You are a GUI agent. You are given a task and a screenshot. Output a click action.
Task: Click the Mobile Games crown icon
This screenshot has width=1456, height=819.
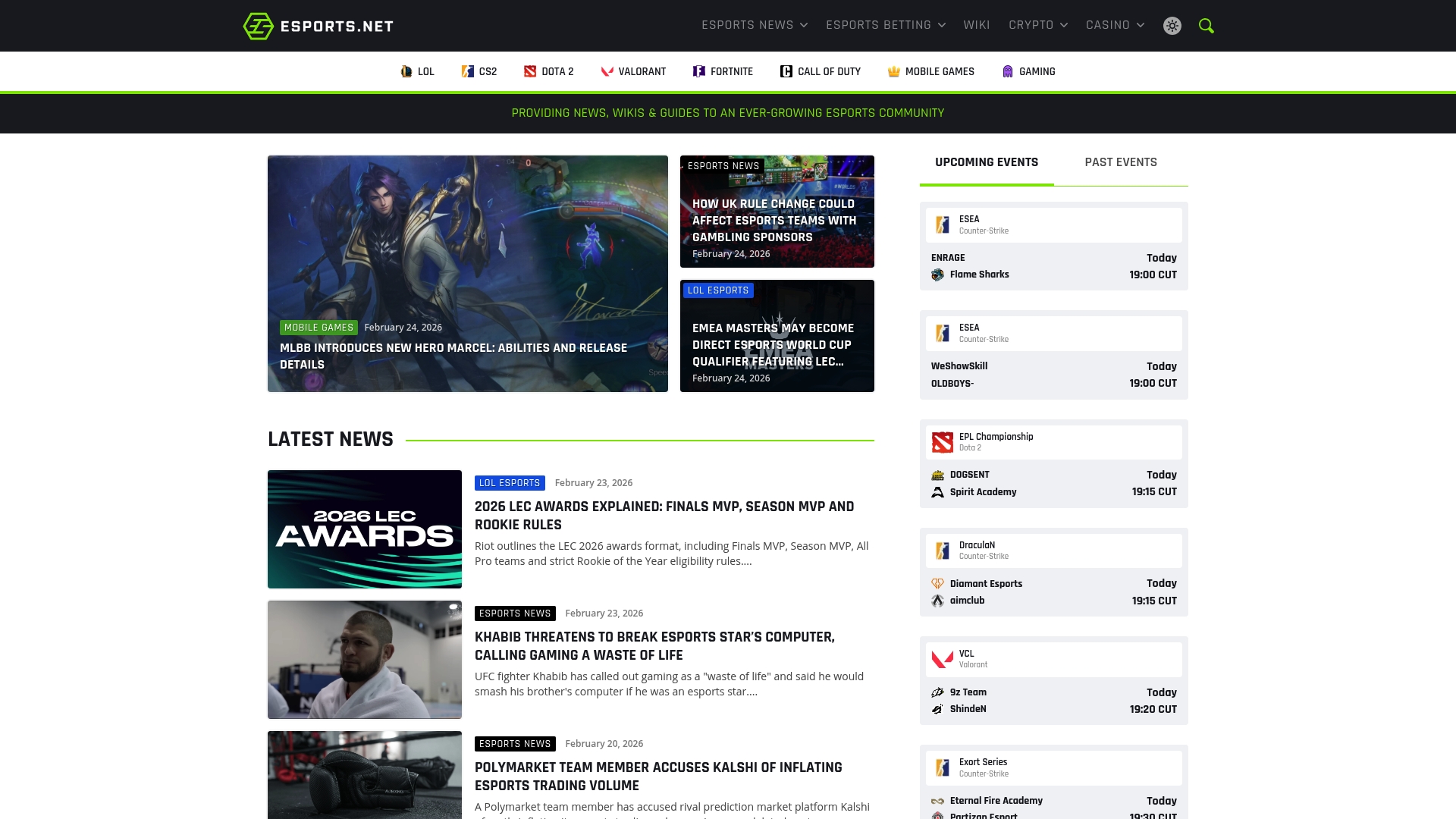tap(895, 71)
